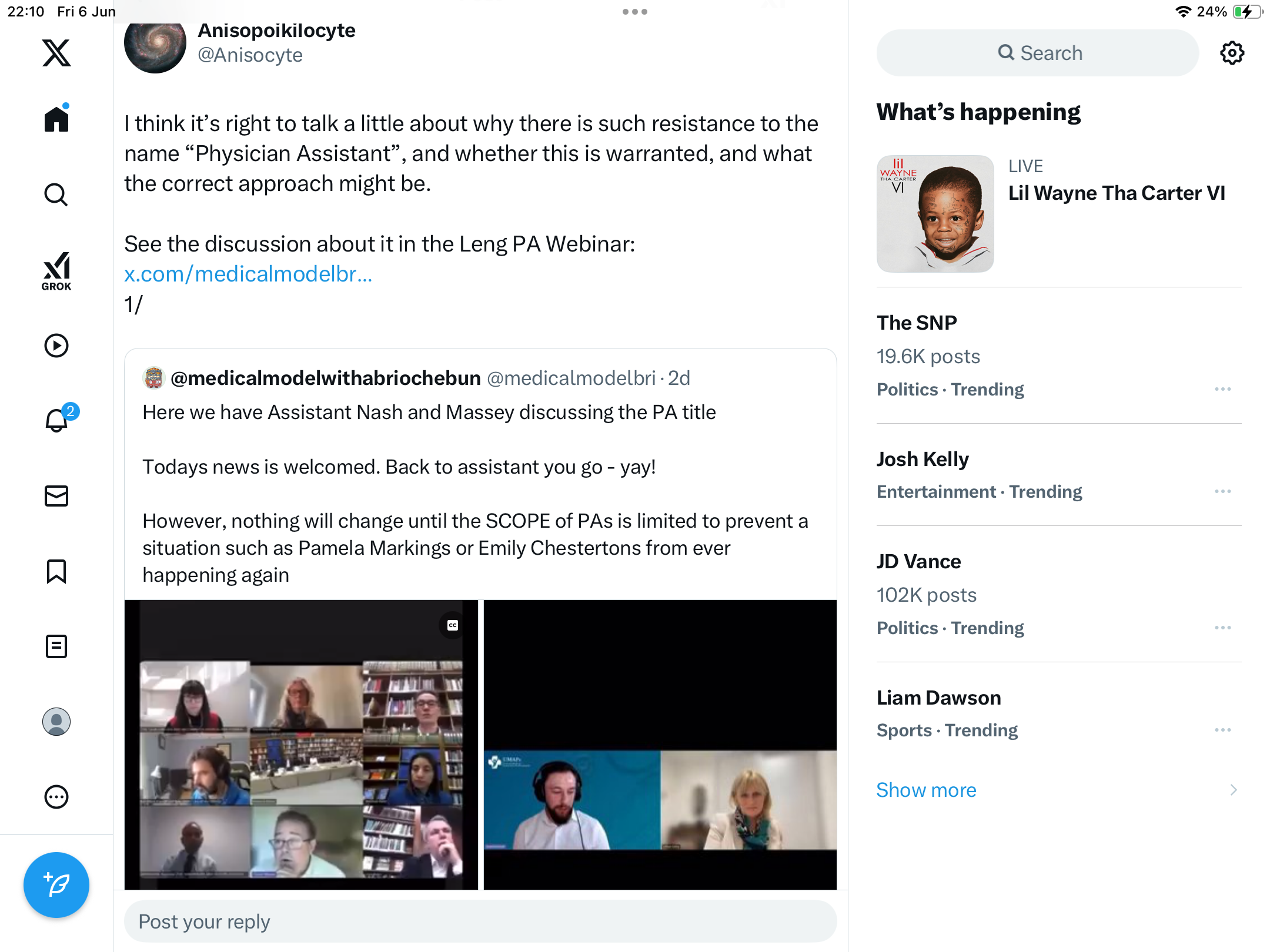The width and height of the screenshot is (1270, 952).
Task: Open the X logo home link
Action: point(56,53)
